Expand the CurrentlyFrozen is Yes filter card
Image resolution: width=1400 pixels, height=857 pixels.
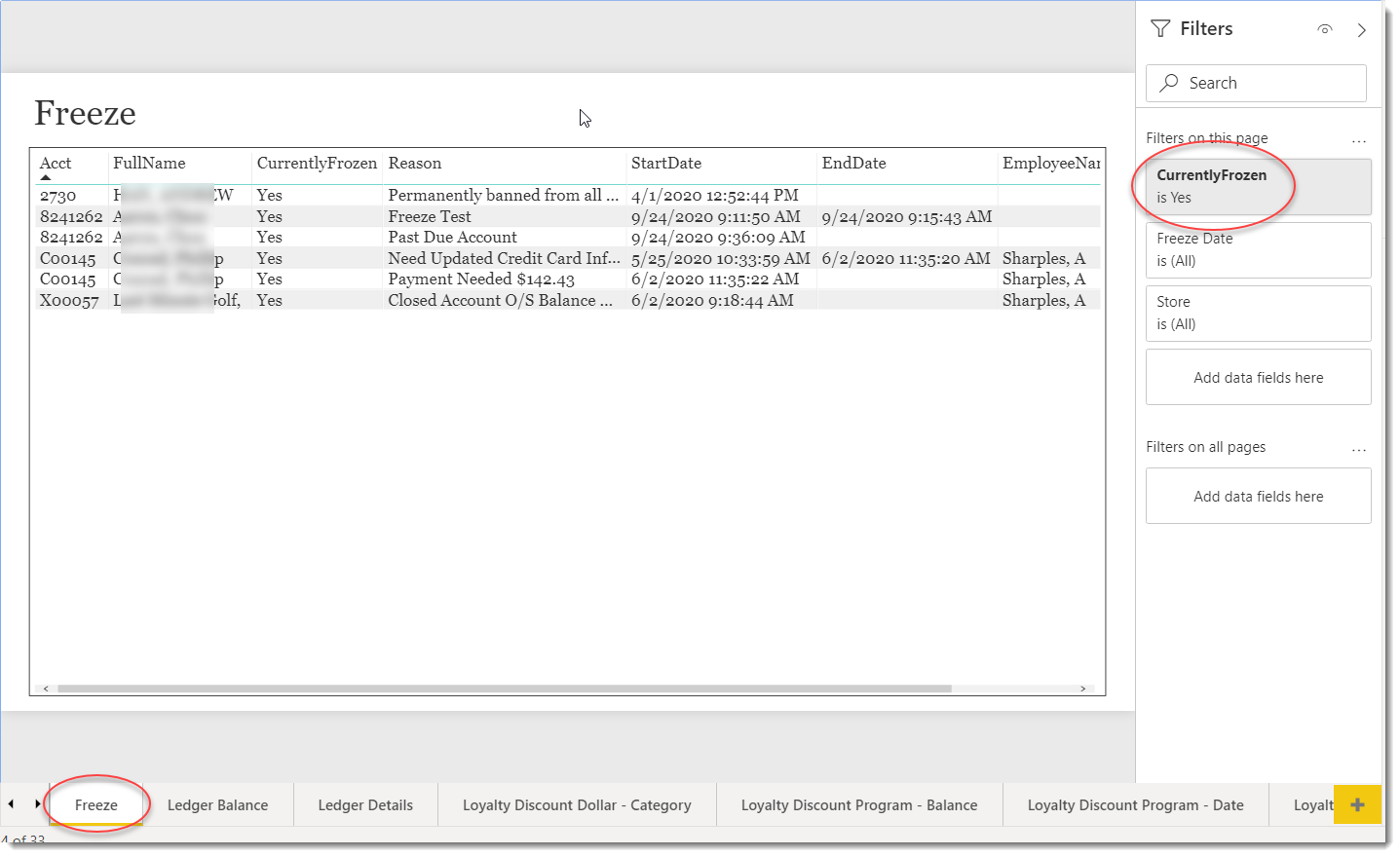click(x=1259, y=187)
